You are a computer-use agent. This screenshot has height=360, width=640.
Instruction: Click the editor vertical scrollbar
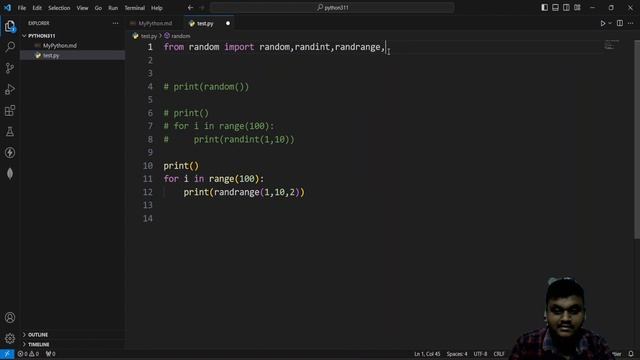(637, 139)
